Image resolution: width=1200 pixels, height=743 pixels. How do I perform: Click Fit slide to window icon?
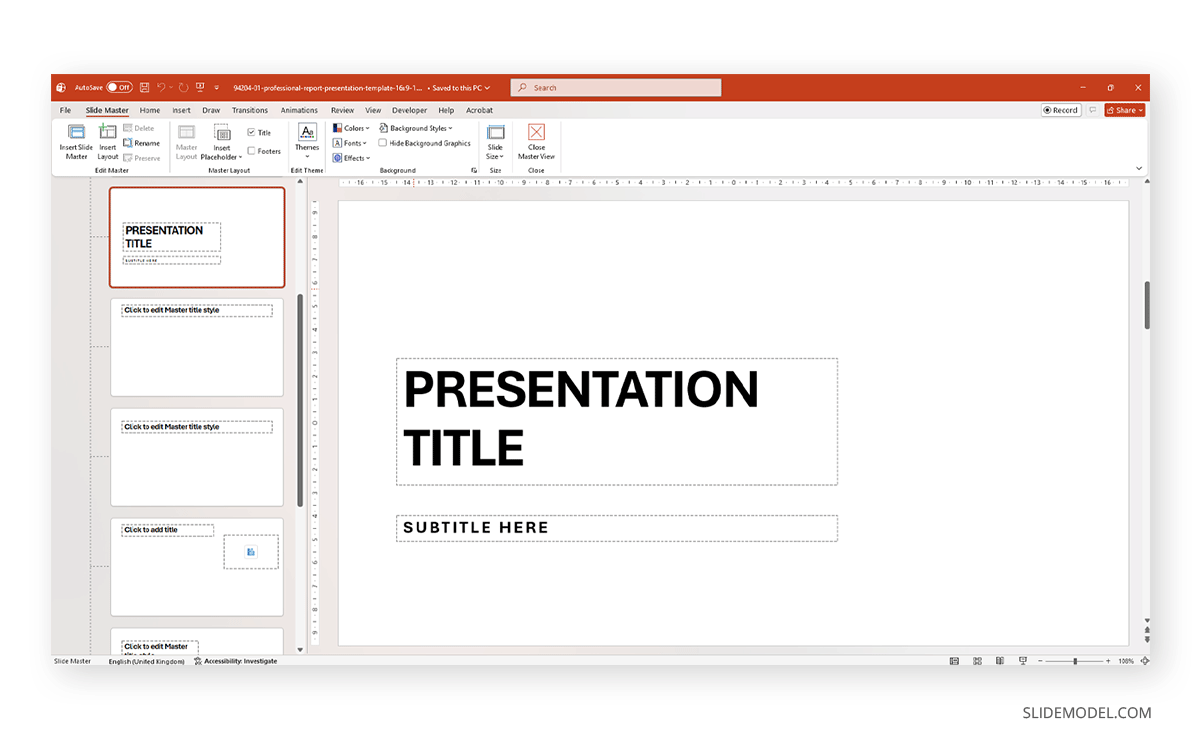click(1143, 661)
